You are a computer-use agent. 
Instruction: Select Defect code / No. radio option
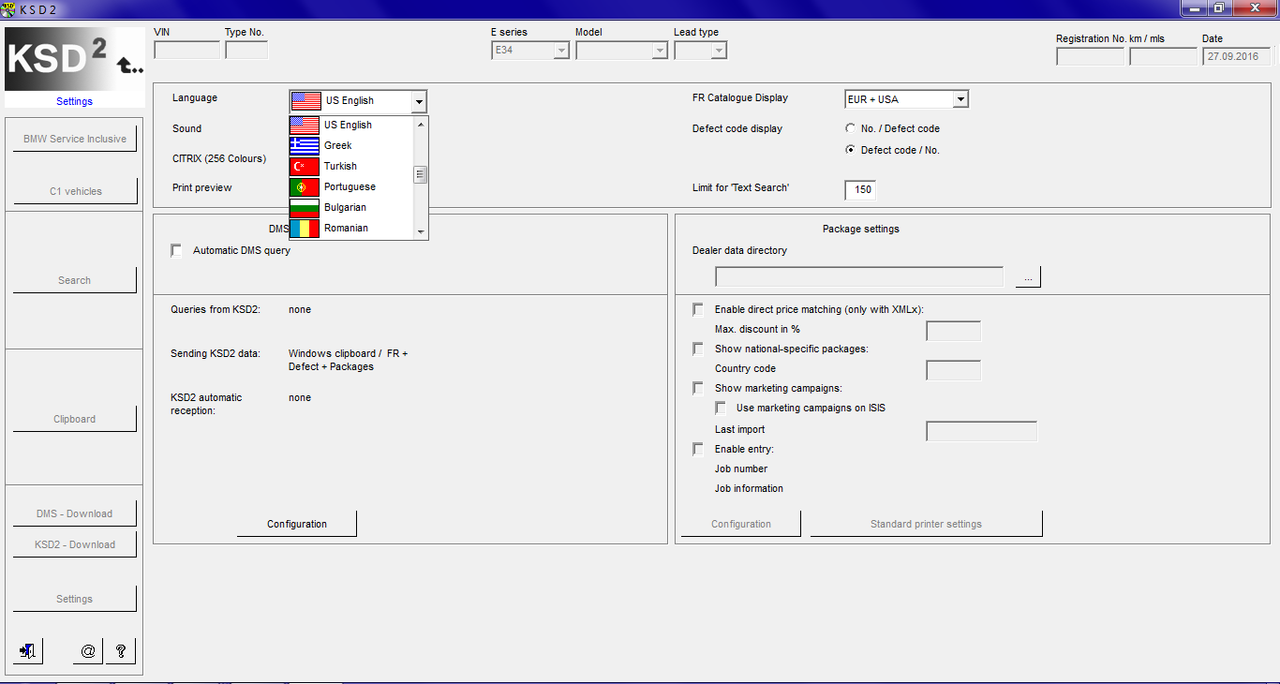pyautogui.click(x=850, y=150)
